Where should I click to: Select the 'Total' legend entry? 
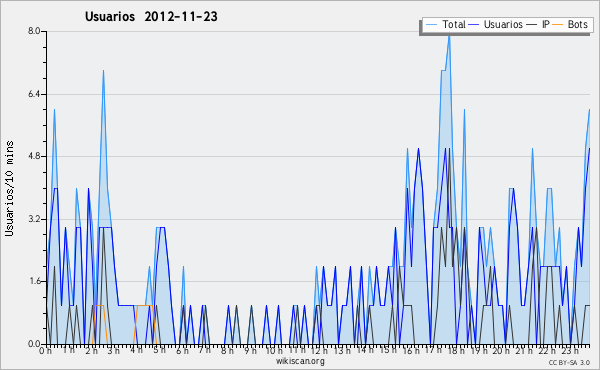[x=446, y=24]
